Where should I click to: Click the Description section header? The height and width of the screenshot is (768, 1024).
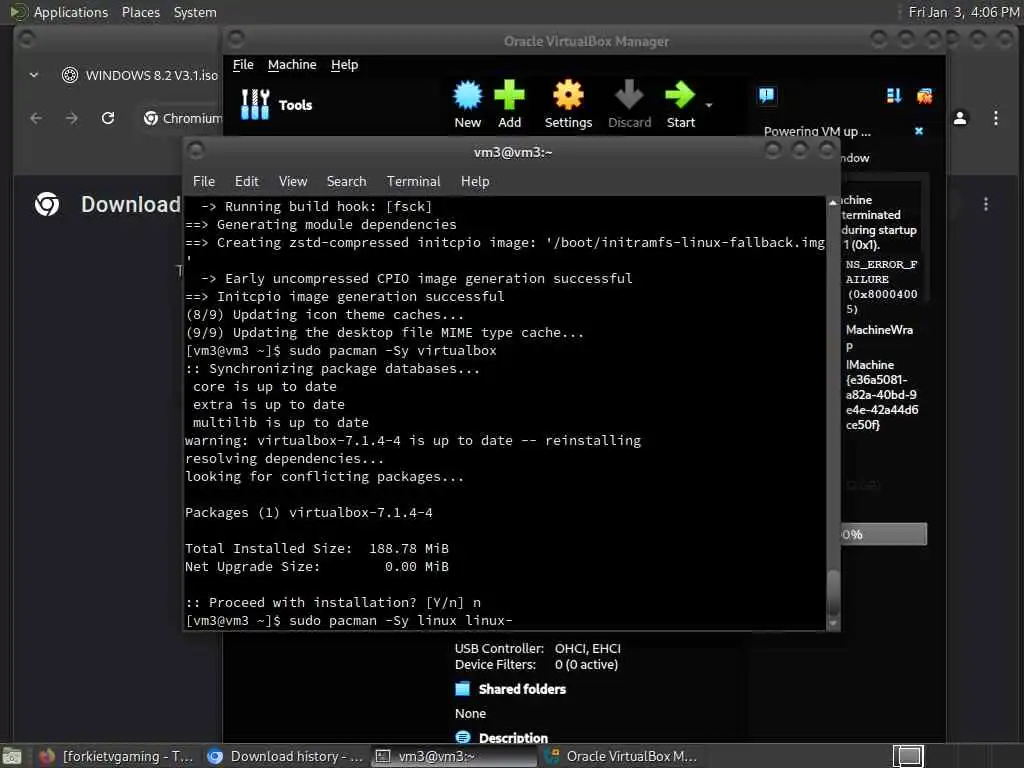(x=513, y=738)
